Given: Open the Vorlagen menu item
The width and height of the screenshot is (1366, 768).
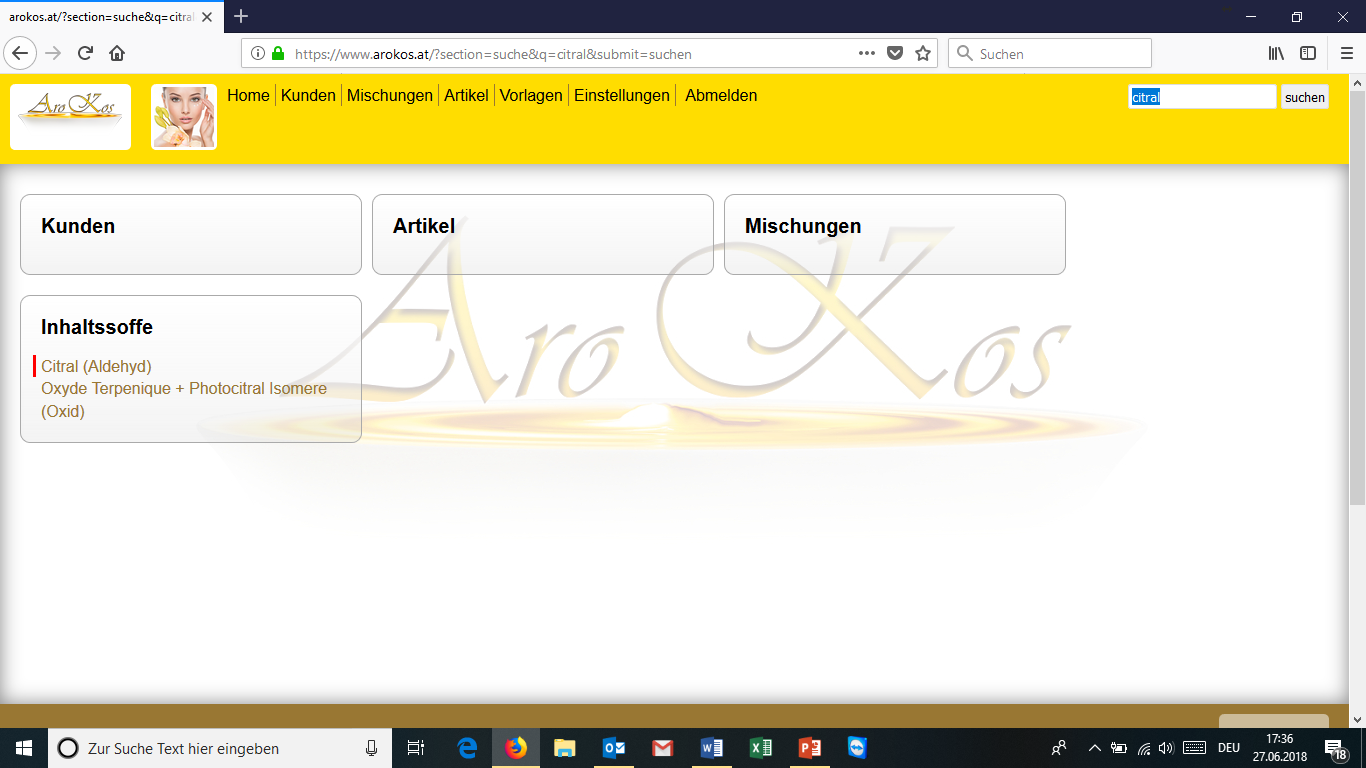Looking at the screenshot, I should click(x=531, y=96).
